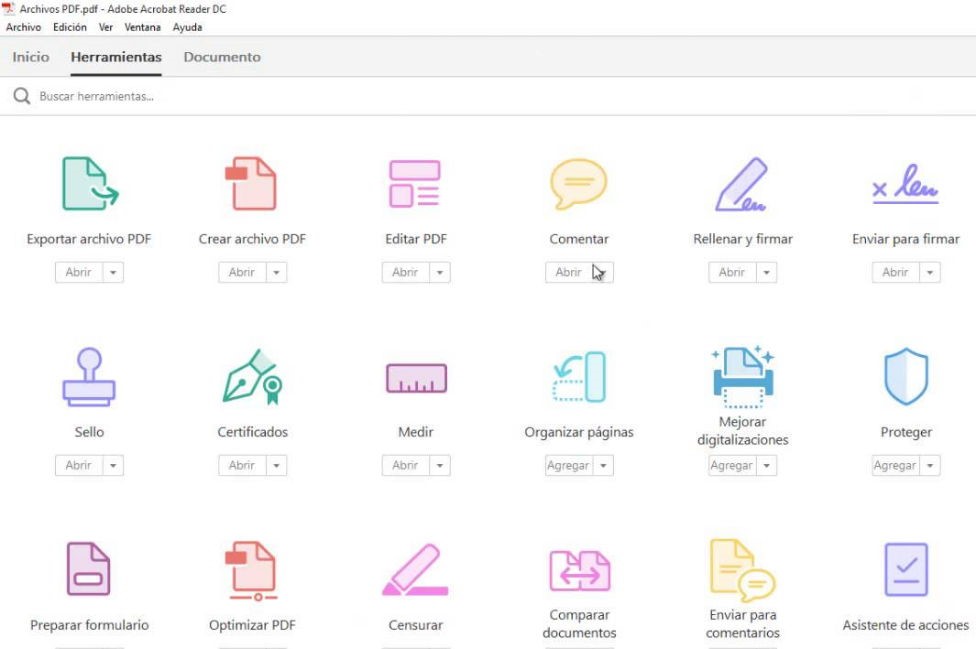The image size is (976, 649).
Task: Open dropdown arrow beside Organizar páginas Agregar
Action: point(603,465)
